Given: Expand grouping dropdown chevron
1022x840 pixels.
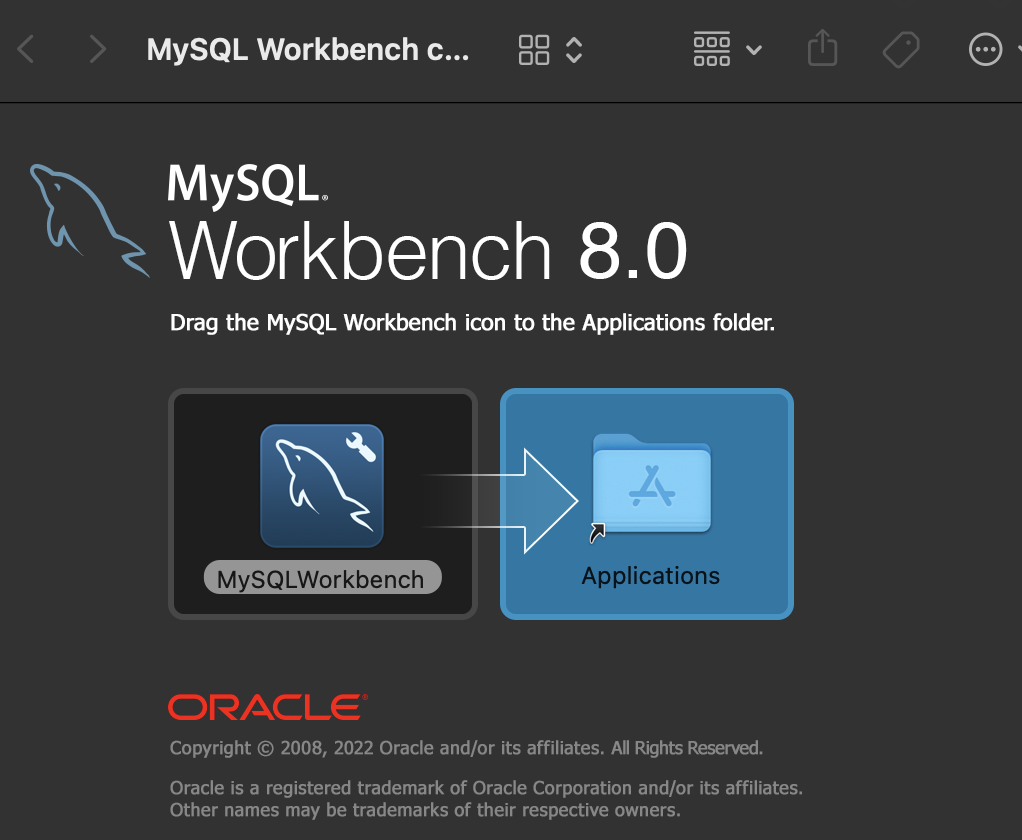Looking at the screenshot, I should click(x=754, y=50).
